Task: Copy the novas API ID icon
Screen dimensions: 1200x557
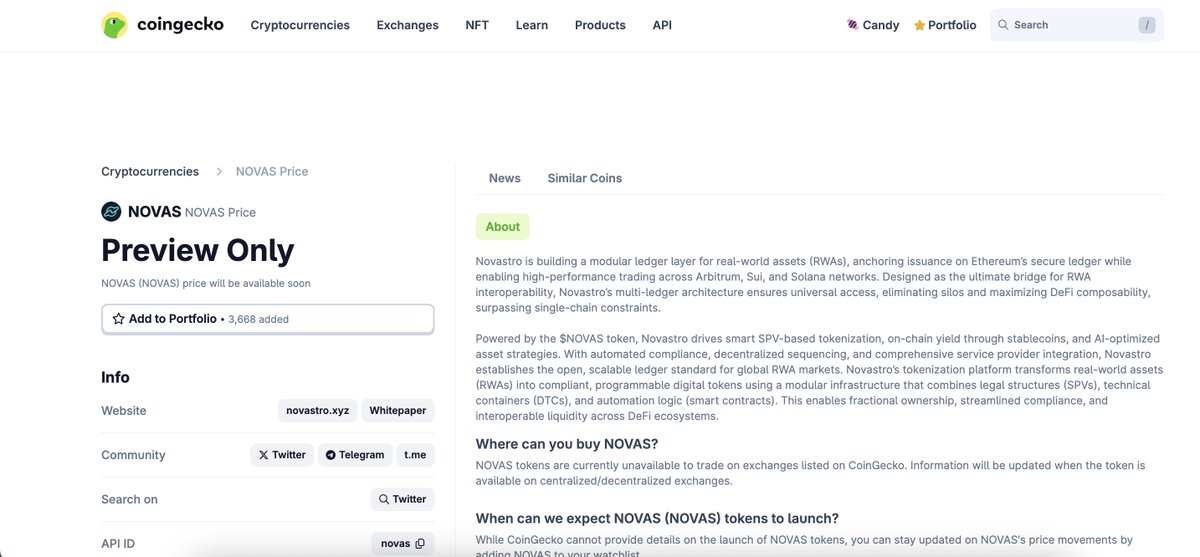Action: click(x=420, y=544)
